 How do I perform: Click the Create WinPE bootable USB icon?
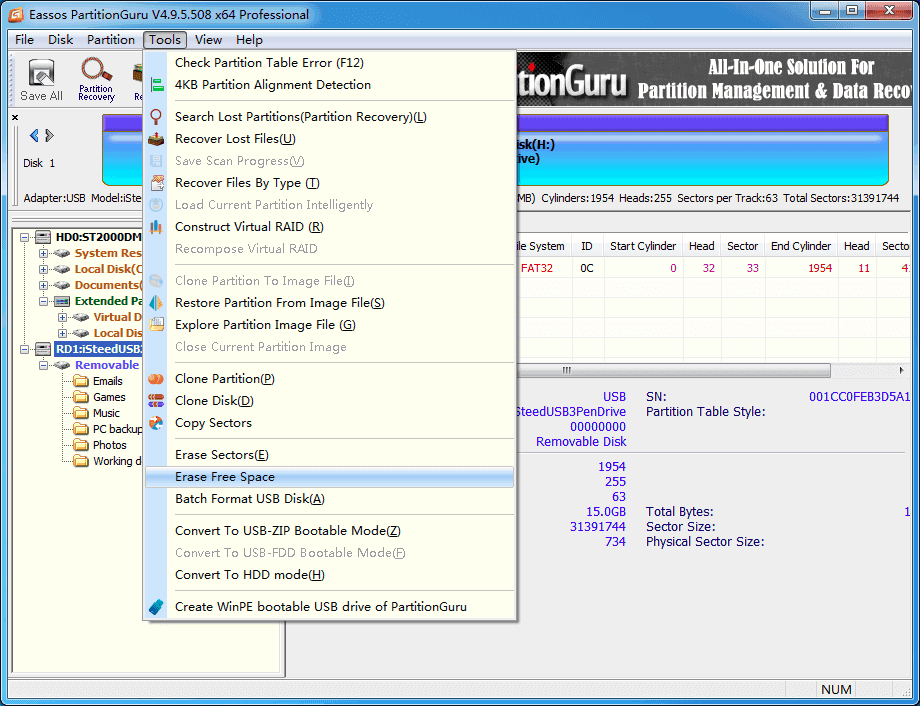pyautogui.click(x=156, y=607)
